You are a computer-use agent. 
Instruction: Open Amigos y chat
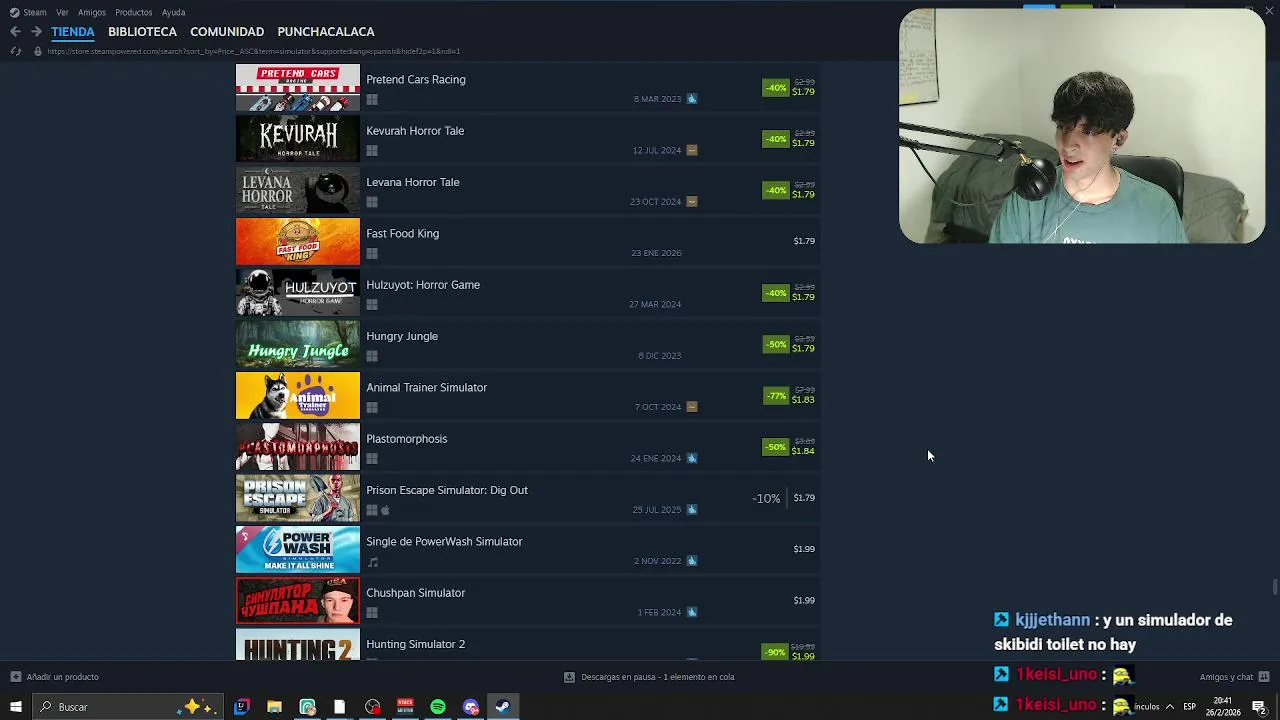[x=1235, y=677]
